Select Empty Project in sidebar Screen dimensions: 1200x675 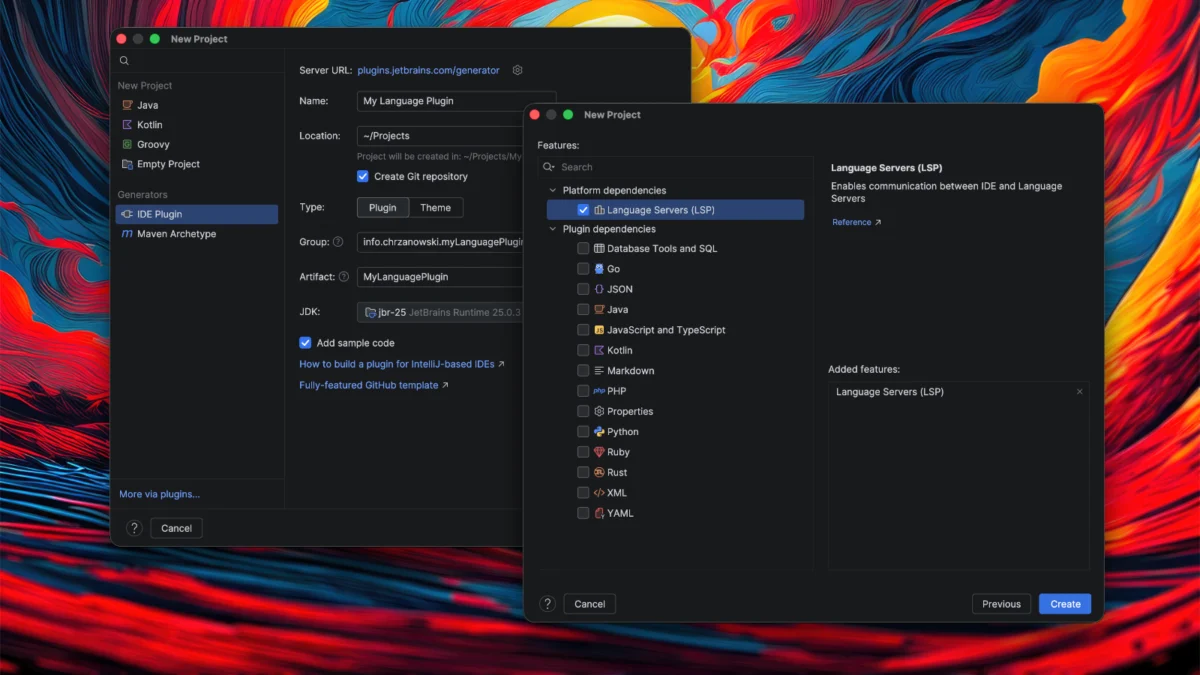pyautogui.click(x=197, y=164)
